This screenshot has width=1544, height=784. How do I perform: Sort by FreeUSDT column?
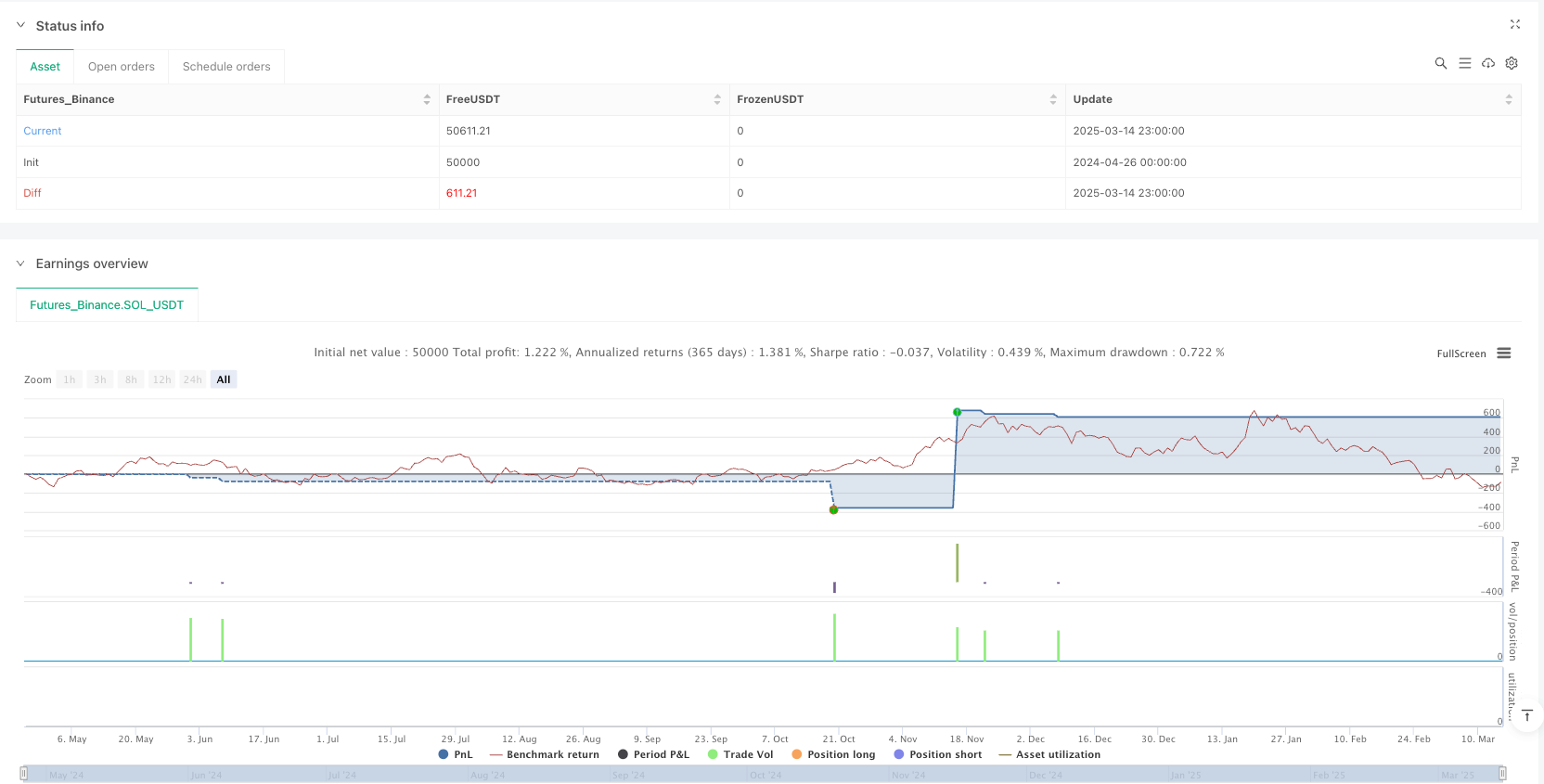[717, 99]
